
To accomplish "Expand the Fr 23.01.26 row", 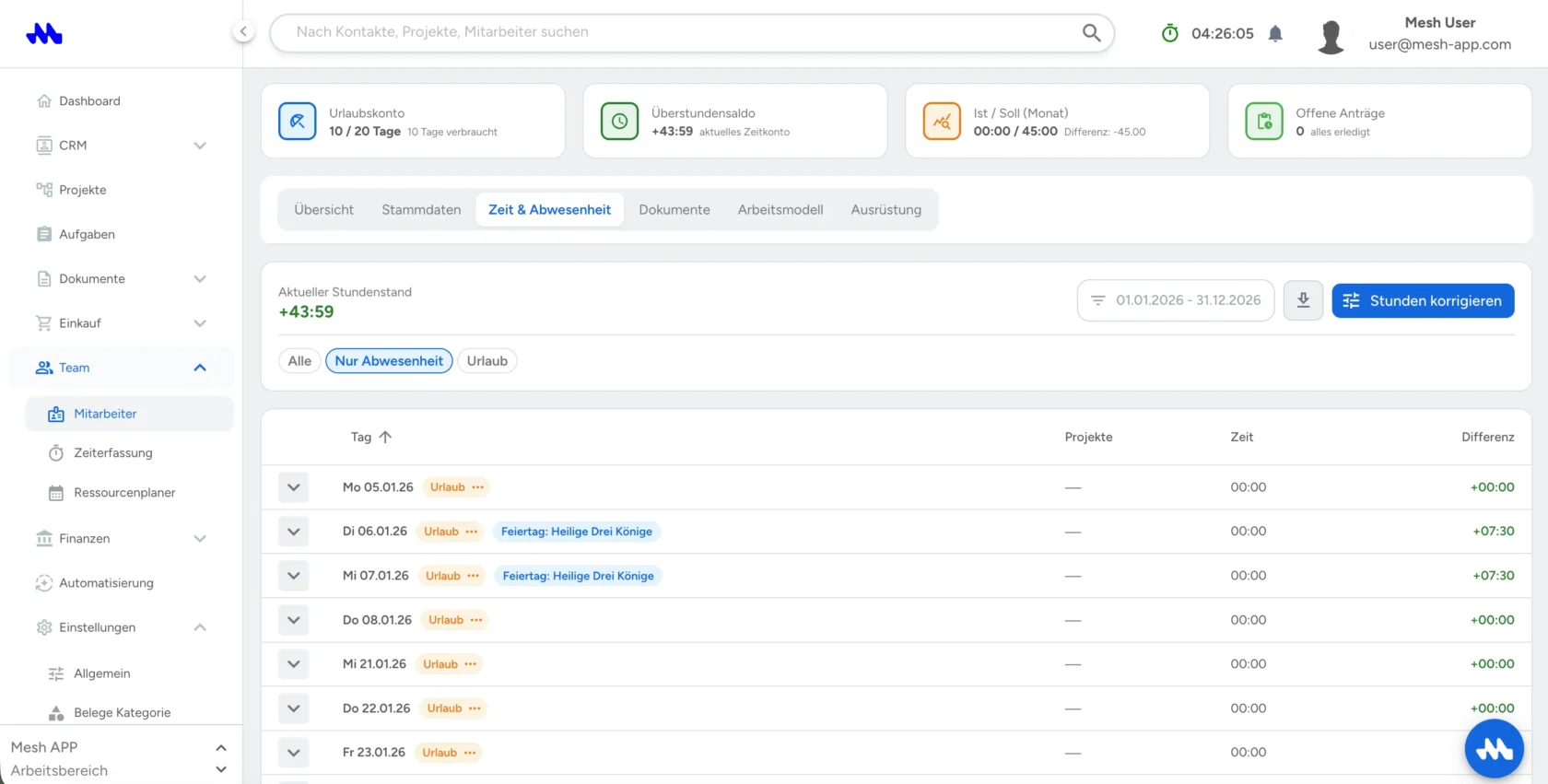I will [294, 753].
